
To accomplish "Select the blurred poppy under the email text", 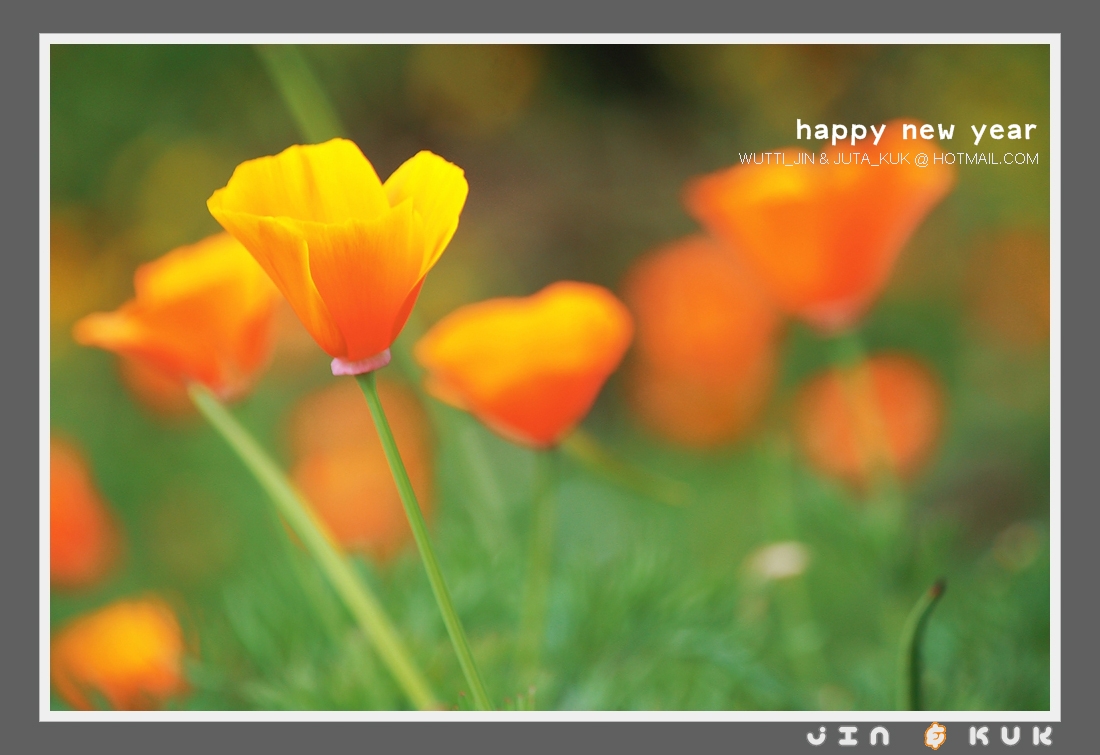I will click(x=820, y=240).
